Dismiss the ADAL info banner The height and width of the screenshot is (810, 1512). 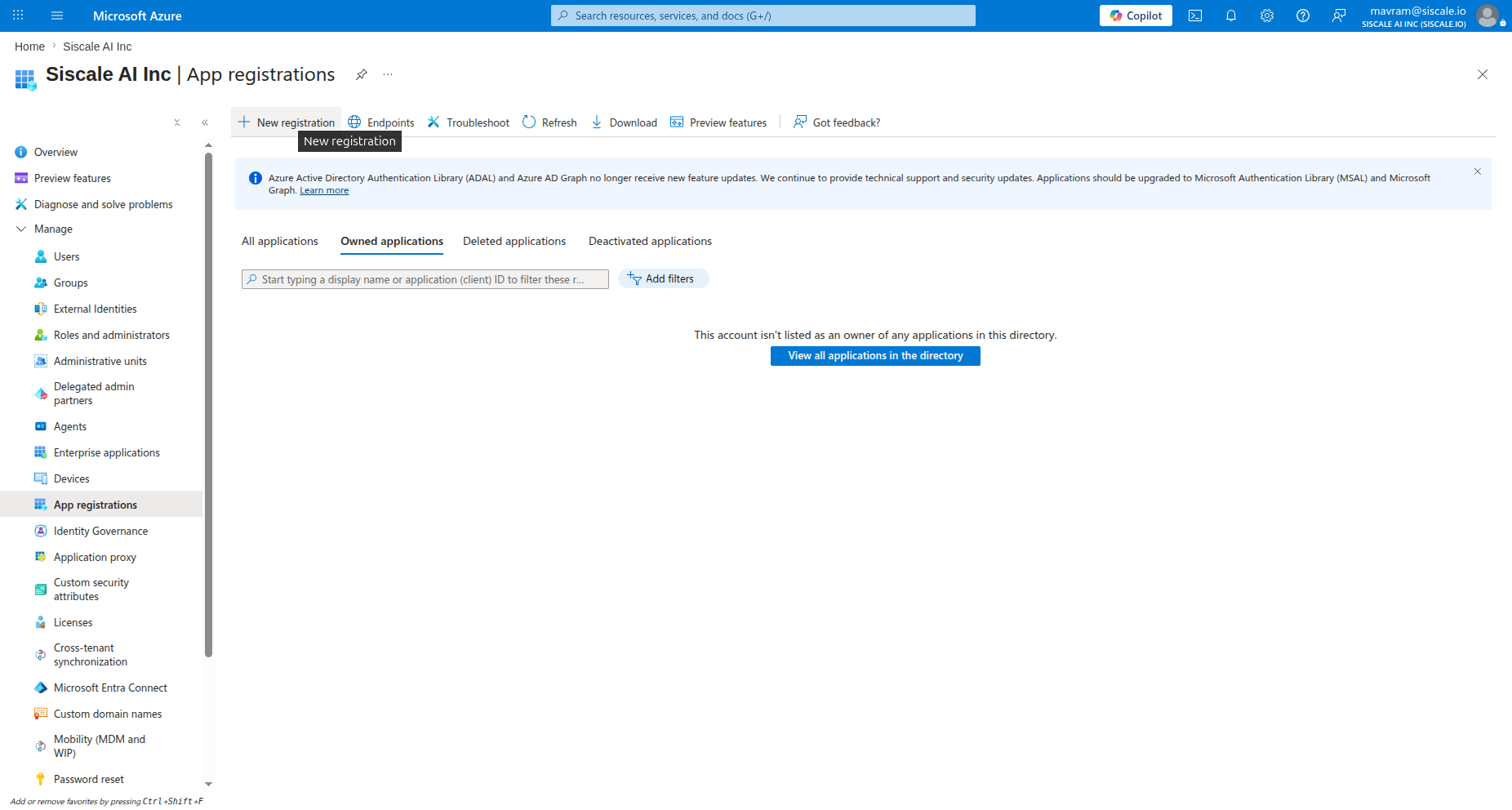click(x=1478, y=171)
